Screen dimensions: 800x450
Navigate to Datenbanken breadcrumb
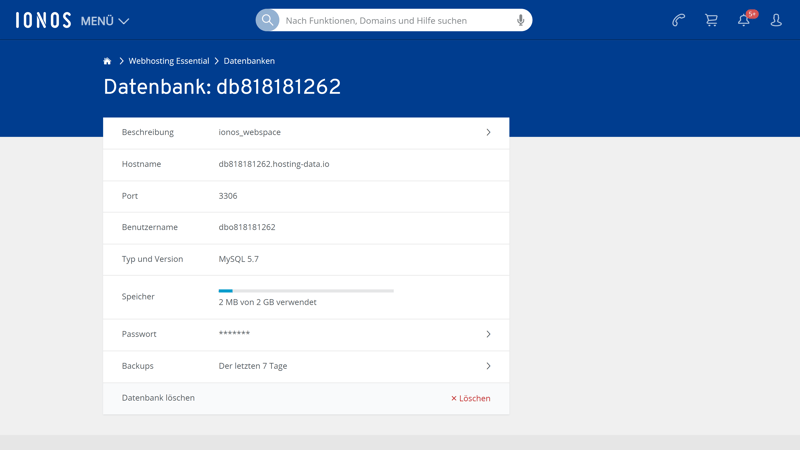click(249, 61)
